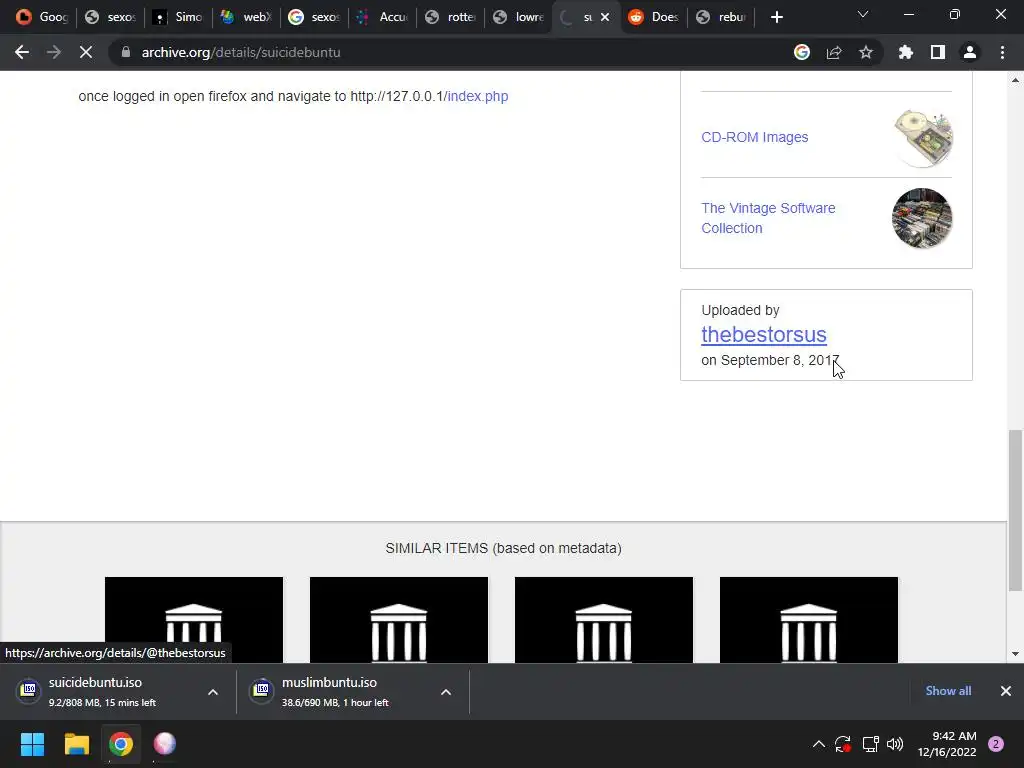Switch to the first 'Goog' tab

coord(42,17)
